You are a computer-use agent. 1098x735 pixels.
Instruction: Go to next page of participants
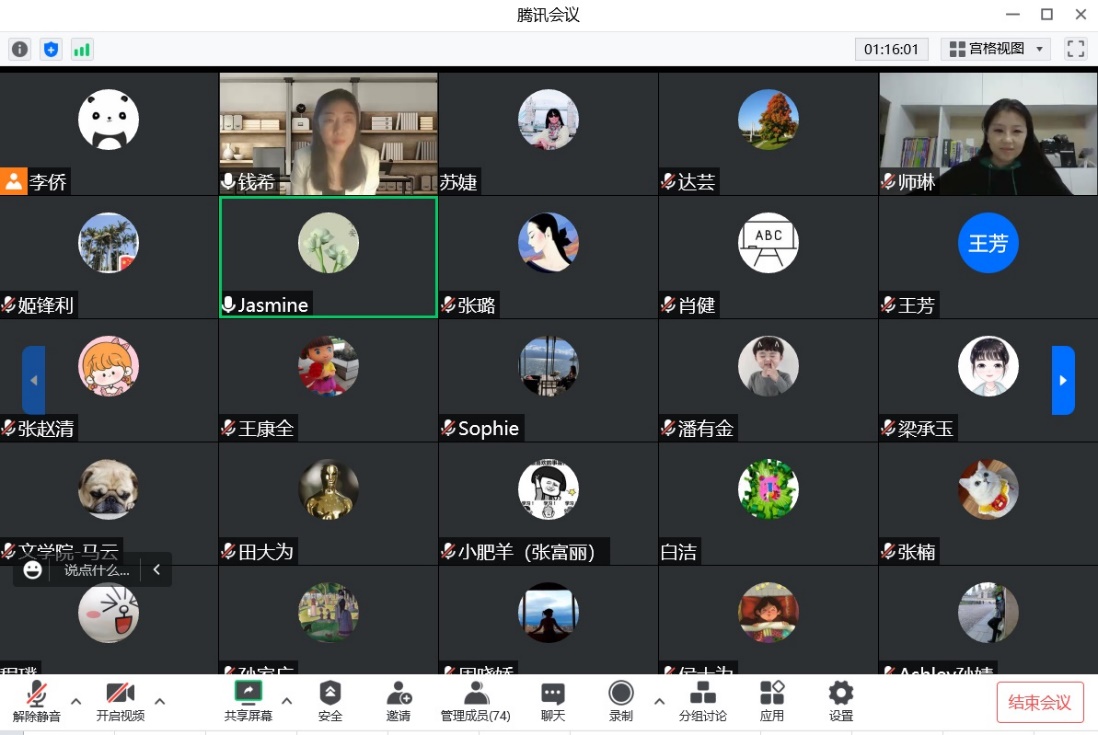(x=1063, y=380)
